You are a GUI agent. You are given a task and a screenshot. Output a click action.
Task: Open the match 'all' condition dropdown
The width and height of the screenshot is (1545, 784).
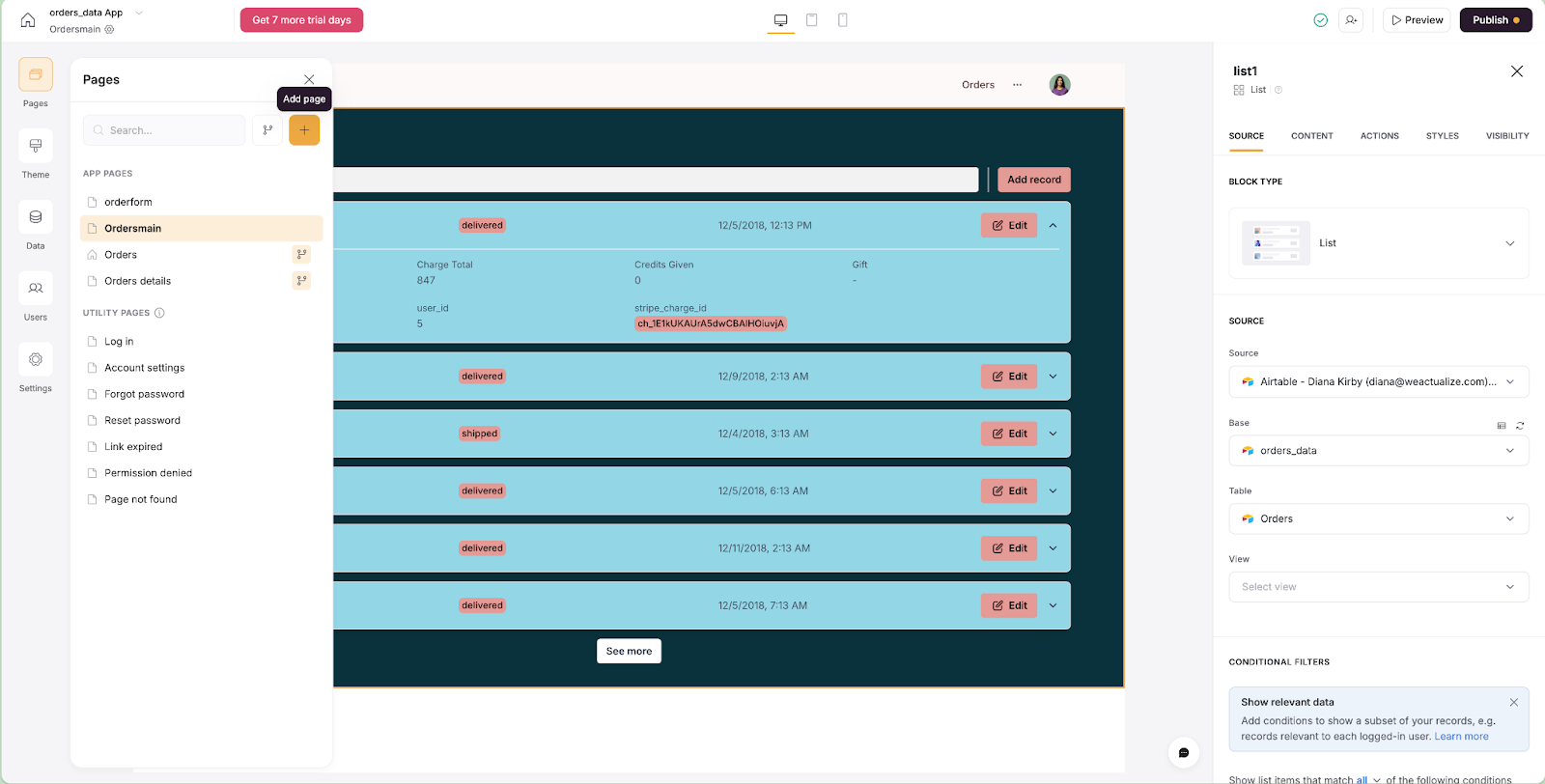[1368, 780]
